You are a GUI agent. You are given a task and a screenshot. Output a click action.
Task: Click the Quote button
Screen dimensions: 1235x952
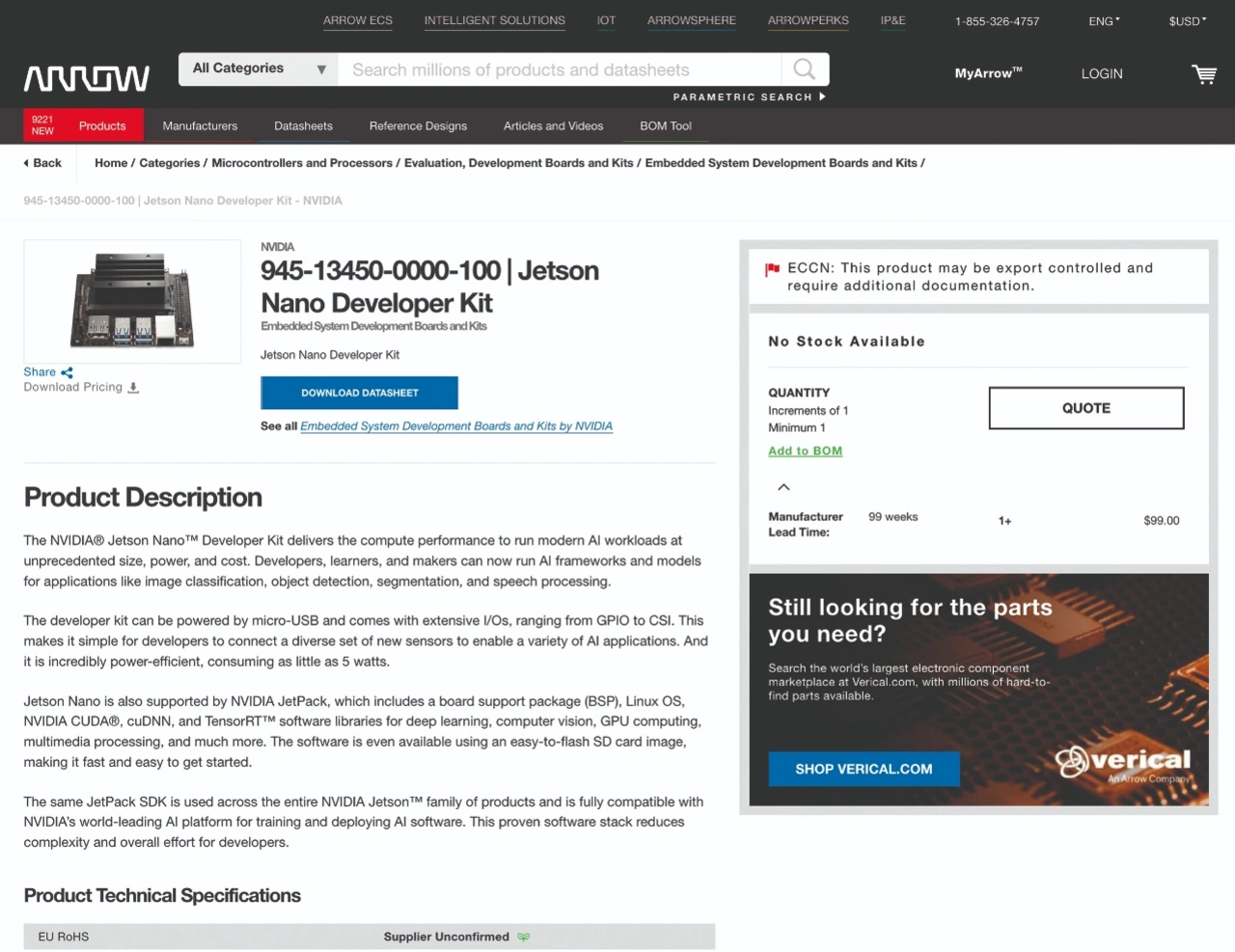pos(1085,408)
